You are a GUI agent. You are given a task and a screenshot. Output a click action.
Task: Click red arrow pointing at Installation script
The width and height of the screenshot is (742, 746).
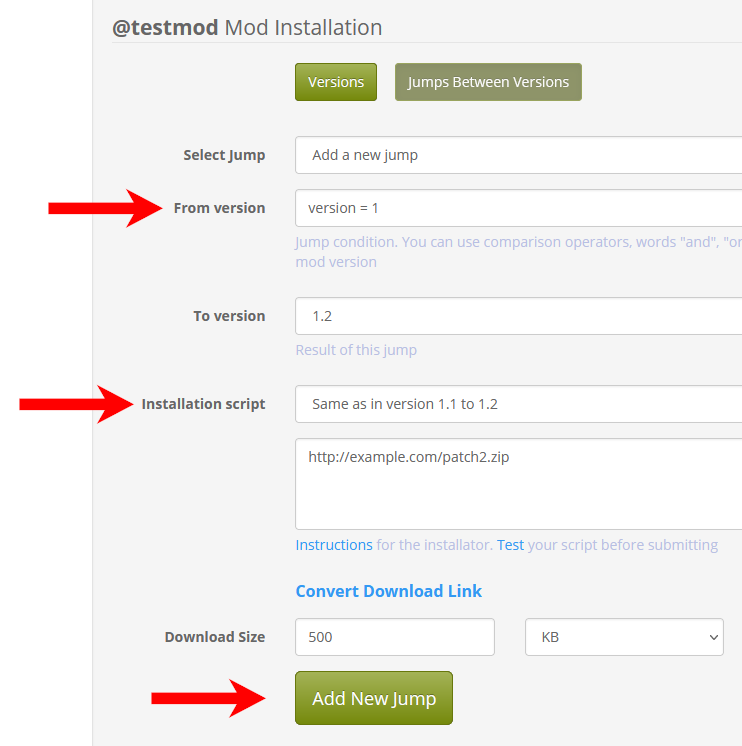pyautogui.click(x=76, y=404)
